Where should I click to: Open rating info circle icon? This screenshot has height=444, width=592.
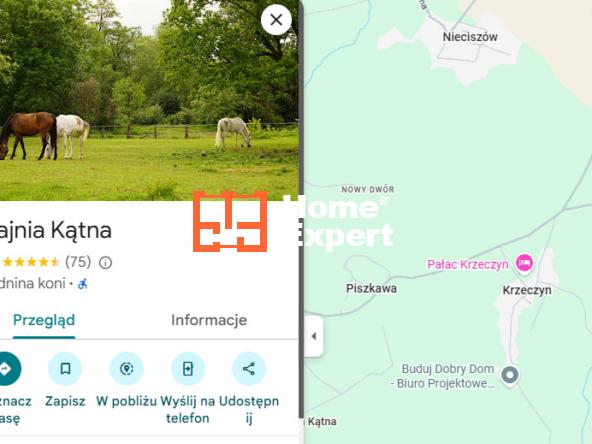pyautogui.click(x=105, y=262)
